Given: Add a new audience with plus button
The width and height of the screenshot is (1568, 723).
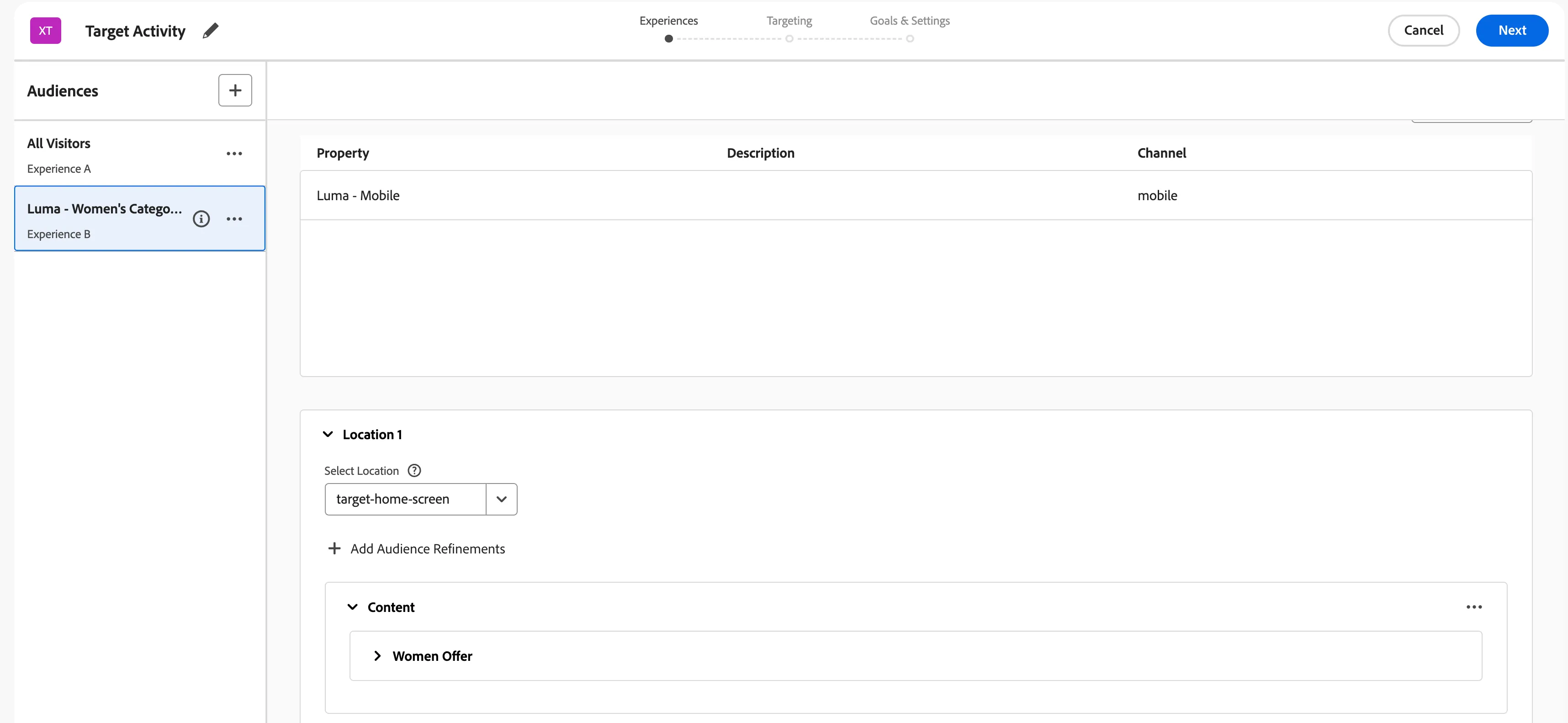Looking at the screenshot, I should (x=235, y=90).
